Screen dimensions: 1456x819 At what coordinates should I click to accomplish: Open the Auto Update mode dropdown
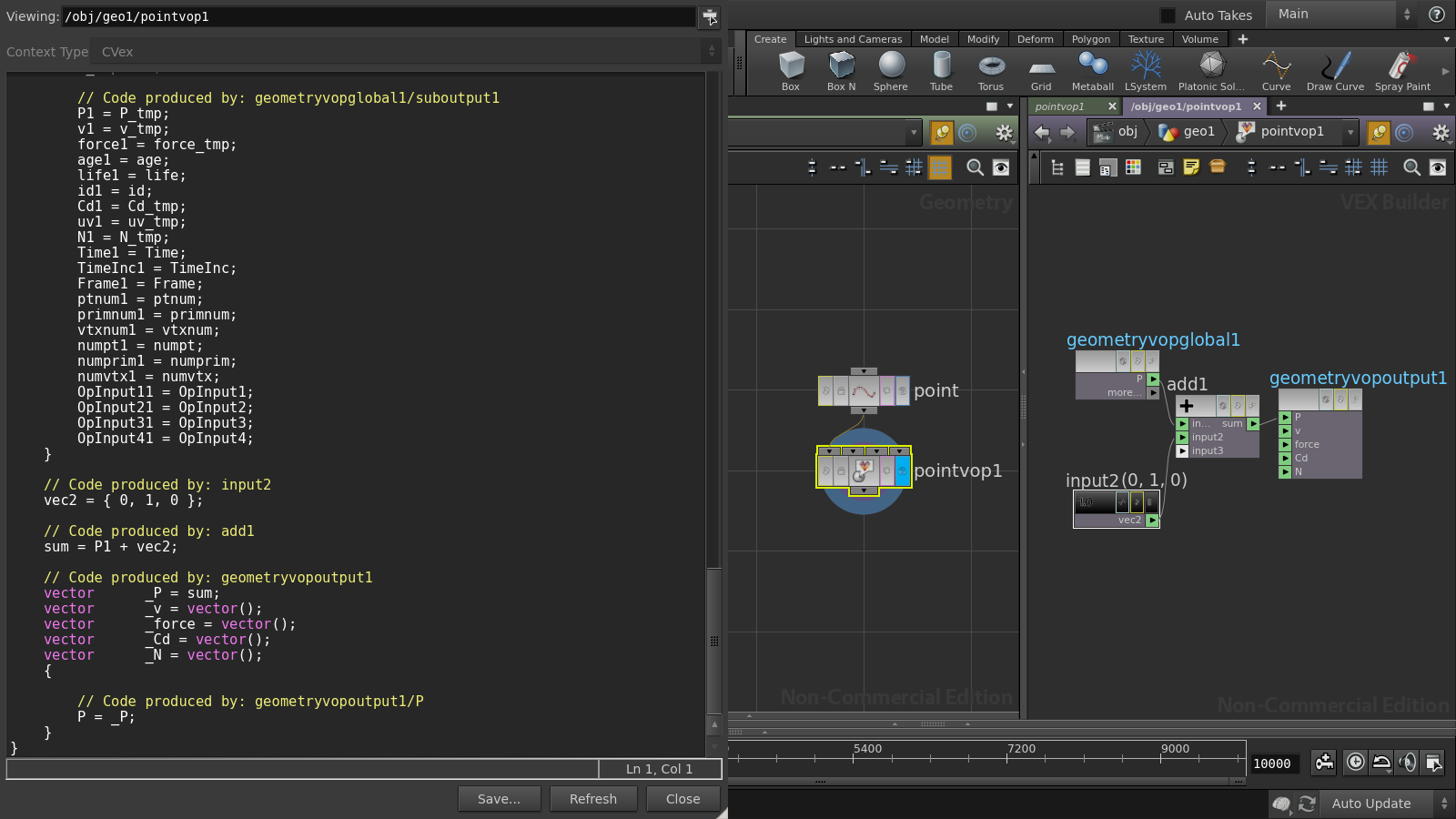click(x=1382, y=804)
